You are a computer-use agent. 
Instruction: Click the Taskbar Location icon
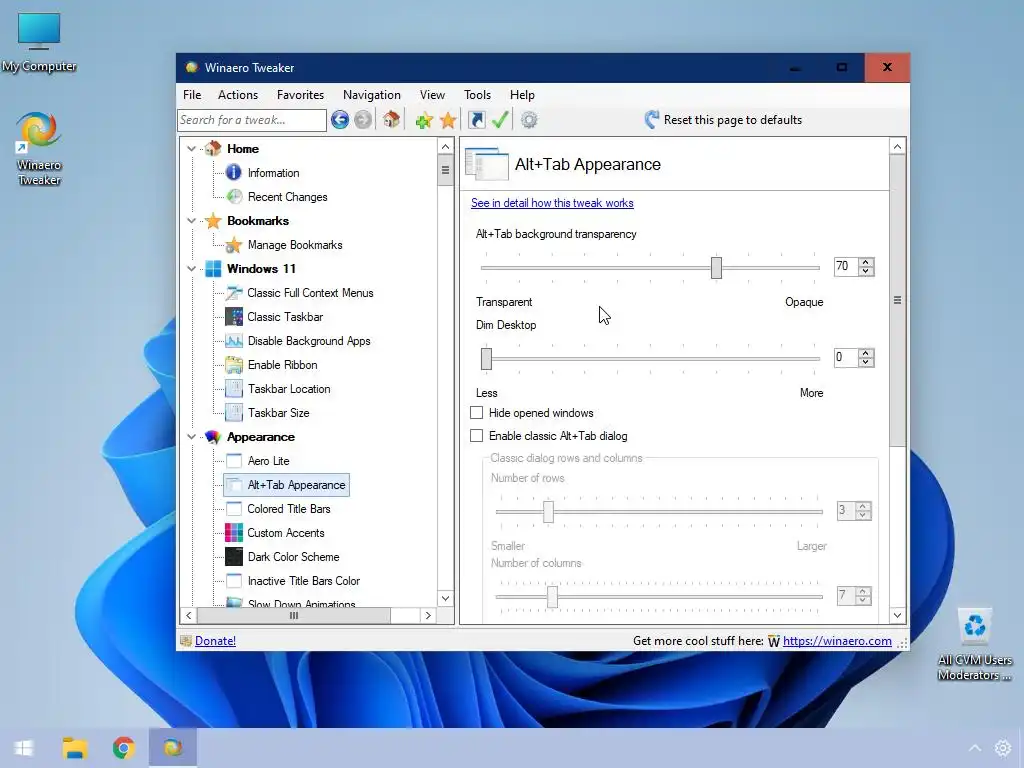tap(234, 389)
